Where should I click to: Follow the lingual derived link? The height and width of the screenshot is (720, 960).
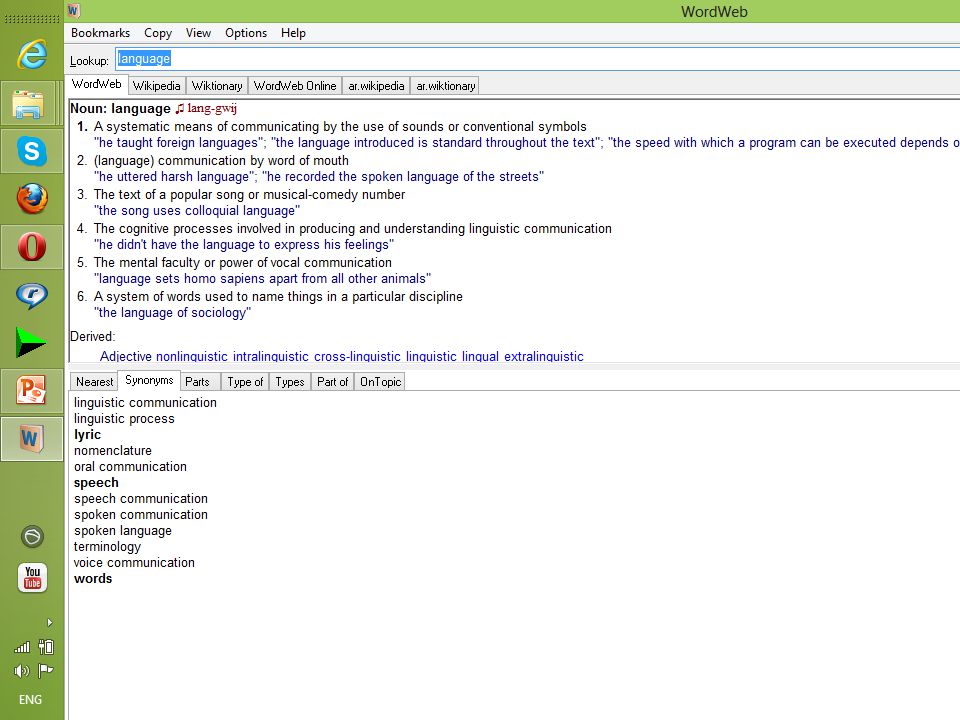click(480, 356)
